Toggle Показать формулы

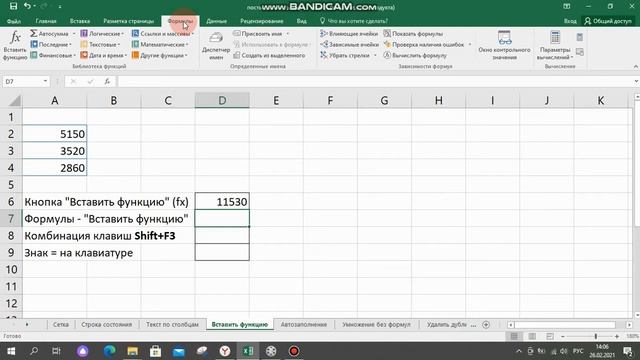click(x=413, y=33)
